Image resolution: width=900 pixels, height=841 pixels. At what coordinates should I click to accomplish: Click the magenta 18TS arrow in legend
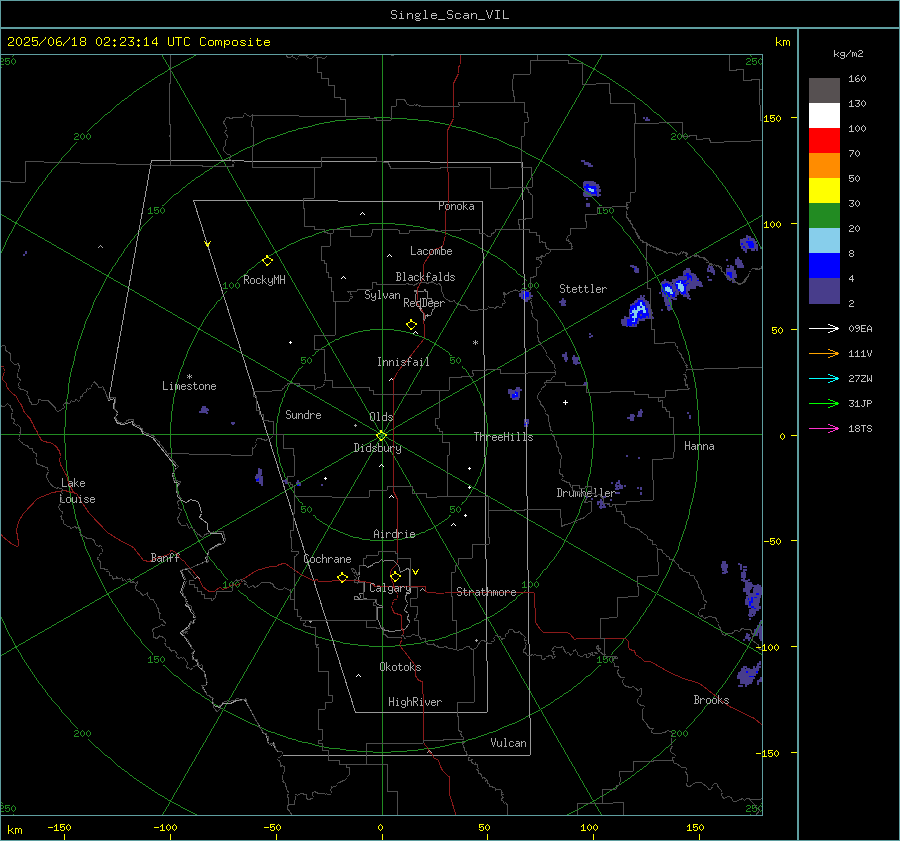point(824,428)
